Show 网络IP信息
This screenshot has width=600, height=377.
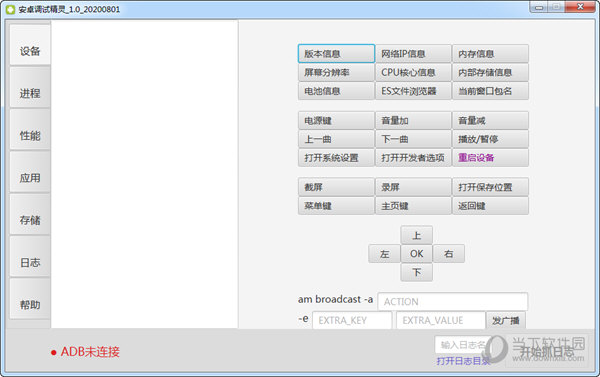[413, 54]
